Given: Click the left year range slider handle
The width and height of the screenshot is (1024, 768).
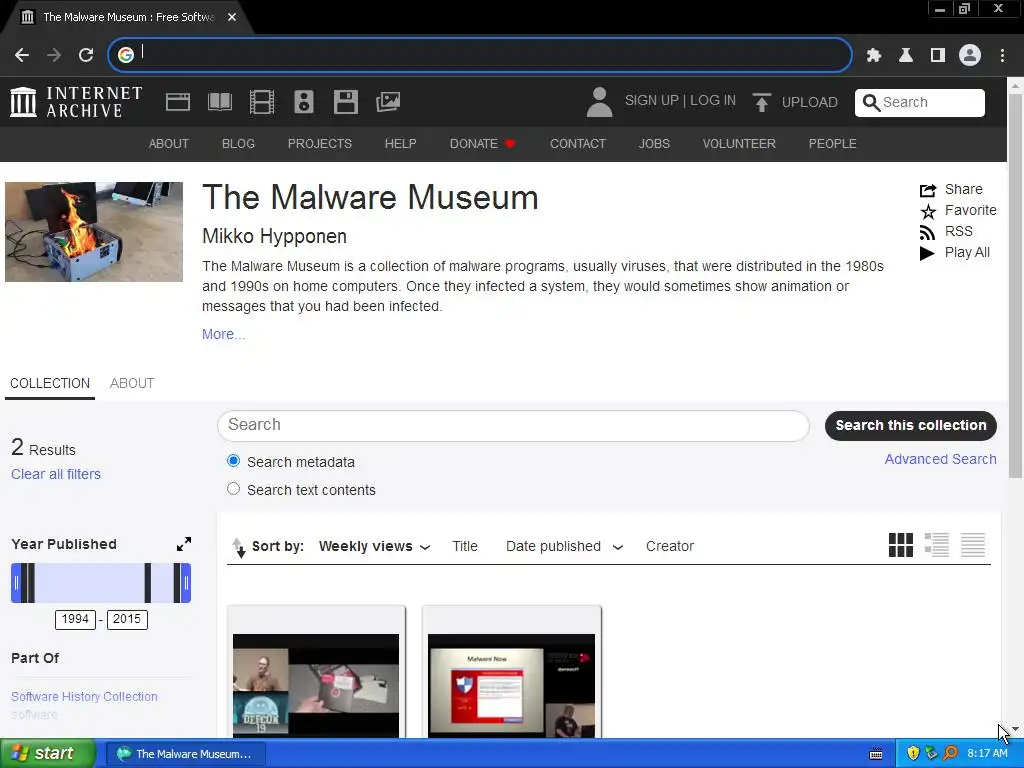Looking at the screenshot, I should pyautogui.click(x=16, y=583).
